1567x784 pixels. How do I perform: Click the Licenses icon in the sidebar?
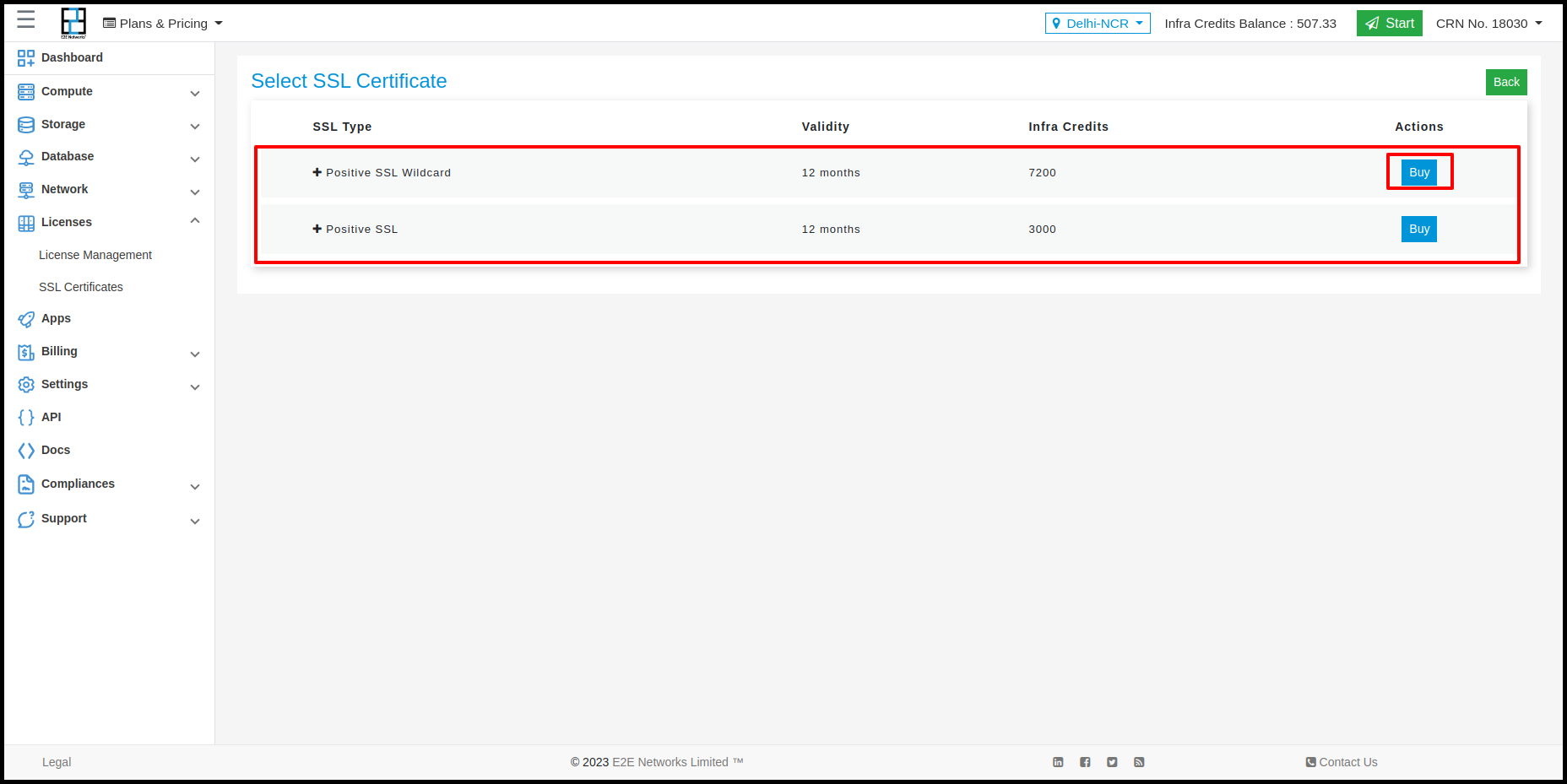tap(26, 223)
